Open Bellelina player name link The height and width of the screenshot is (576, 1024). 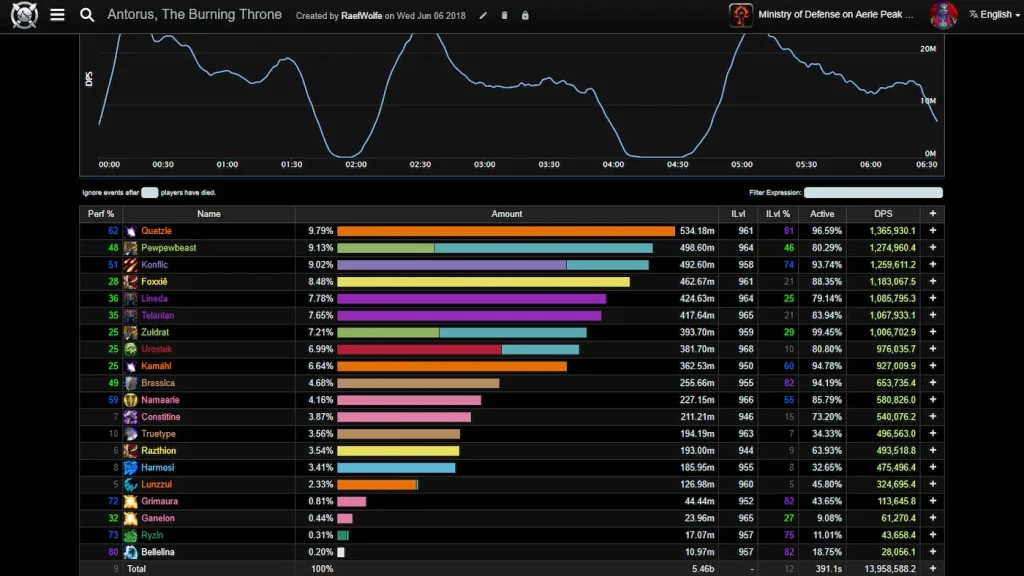(157, 552)
